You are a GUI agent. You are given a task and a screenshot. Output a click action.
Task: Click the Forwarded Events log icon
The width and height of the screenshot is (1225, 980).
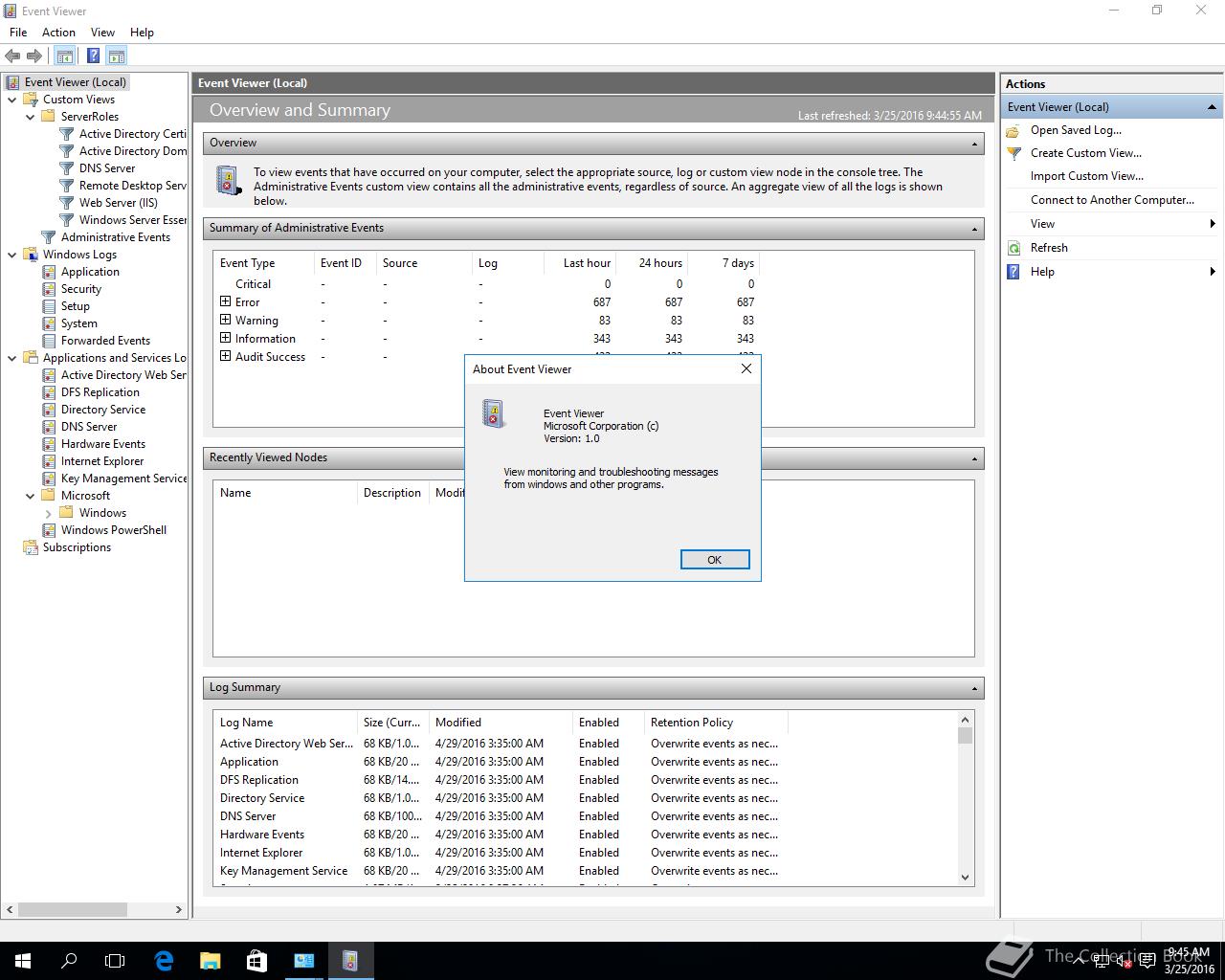(49, 341)
